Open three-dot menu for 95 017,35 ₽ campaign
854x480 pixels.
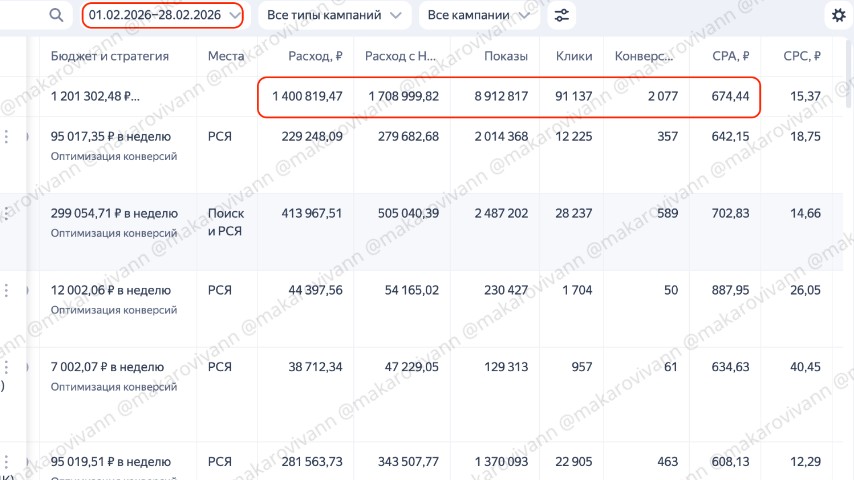pyautogui.click(x=8, y=137)
